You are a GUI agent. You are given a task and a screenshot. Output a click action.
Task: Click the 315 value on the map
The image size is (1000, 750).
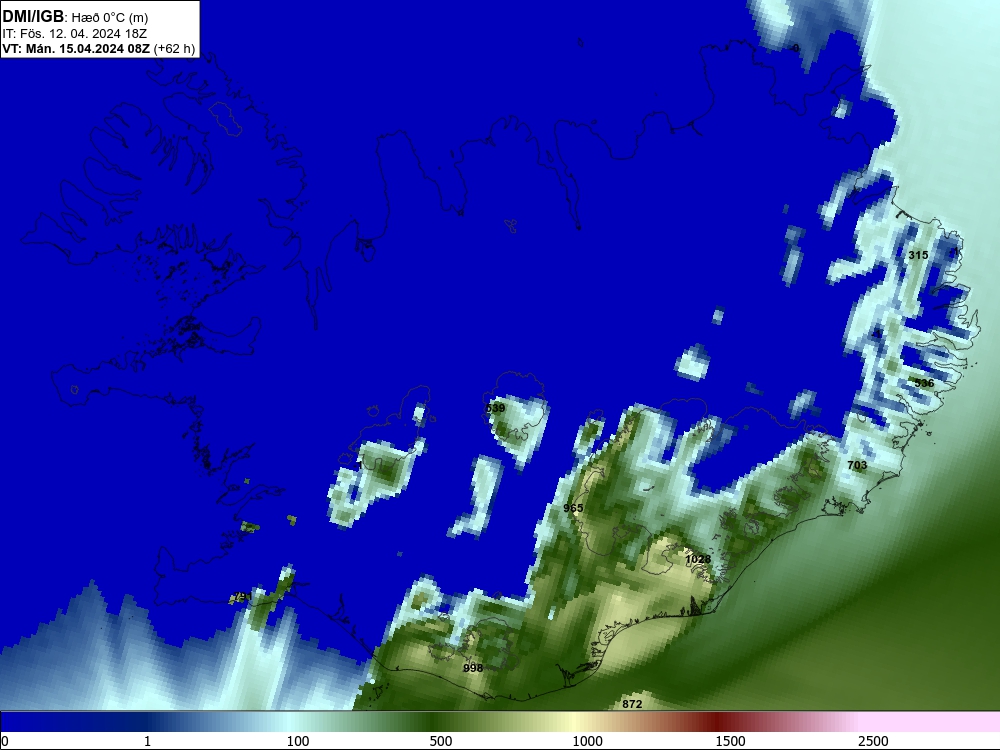(x=918, y=255)
